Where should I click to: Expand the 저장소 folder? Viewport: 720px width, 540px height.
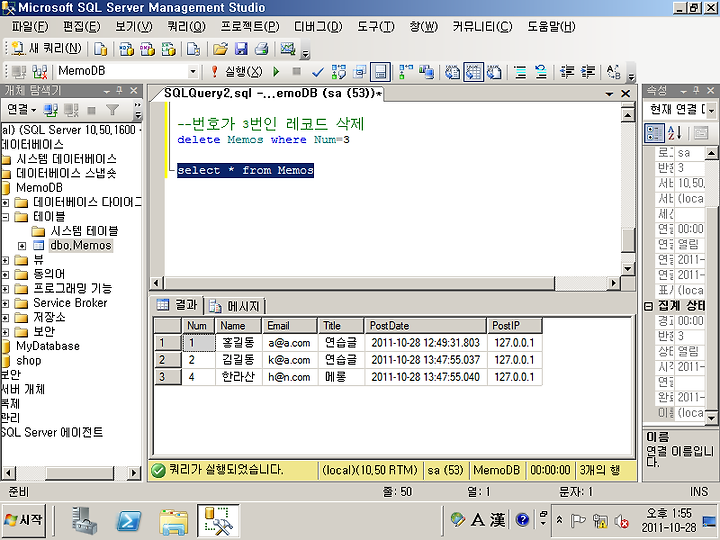point(5,318)
